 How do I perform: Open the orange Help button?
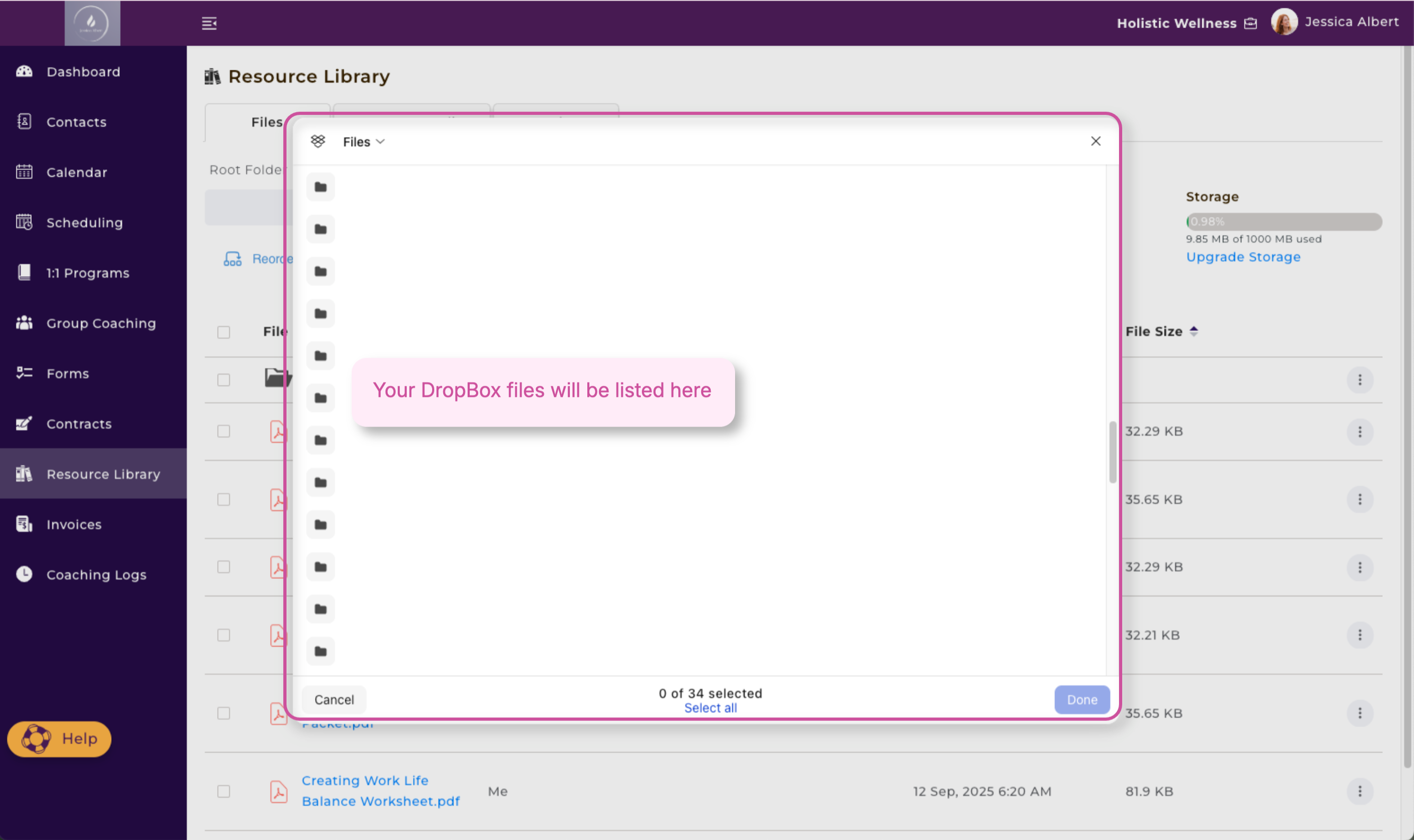(59, 739)
